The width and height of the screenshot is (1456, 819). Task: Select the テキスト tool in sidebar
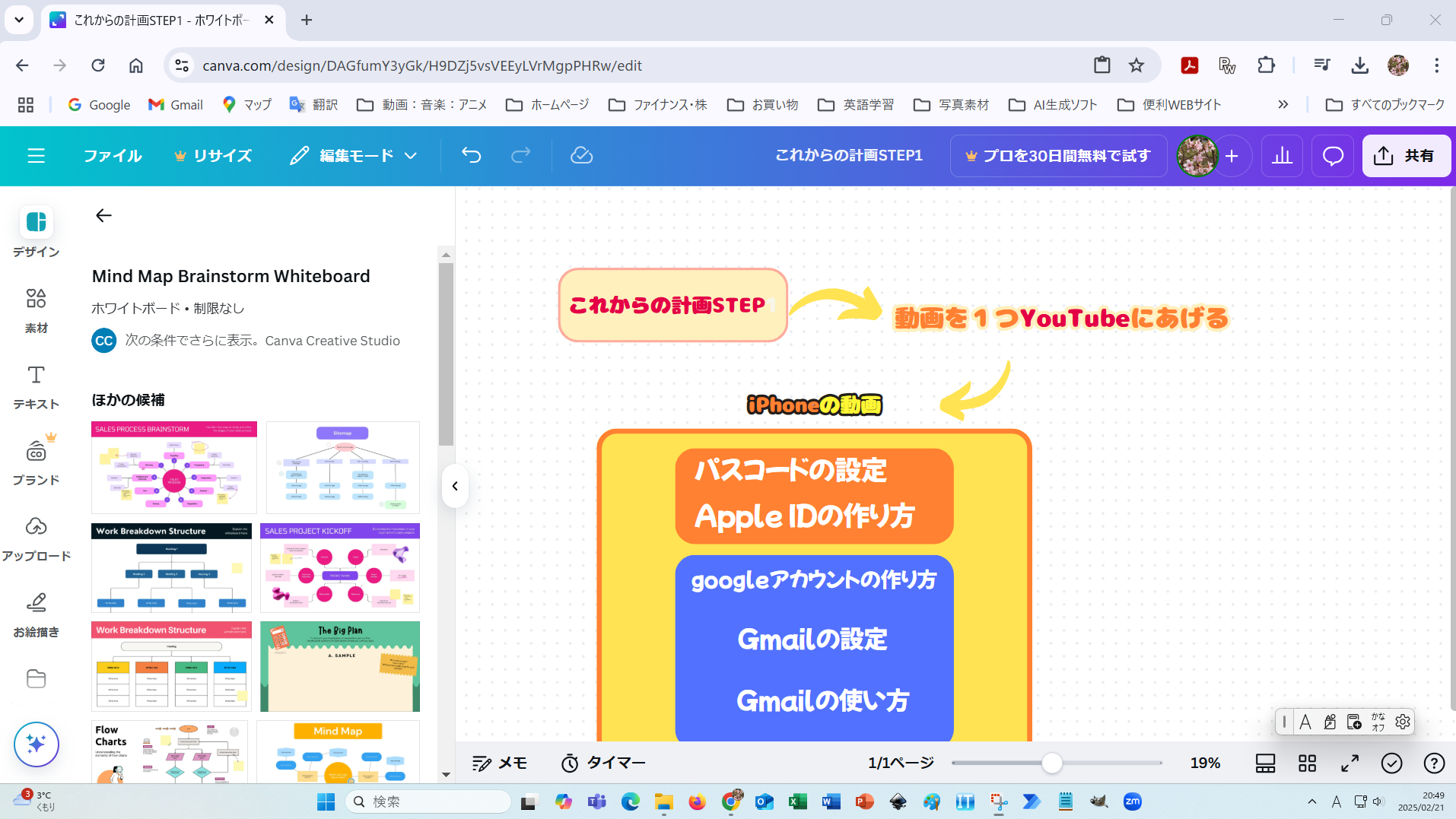[x=36, y=386]
